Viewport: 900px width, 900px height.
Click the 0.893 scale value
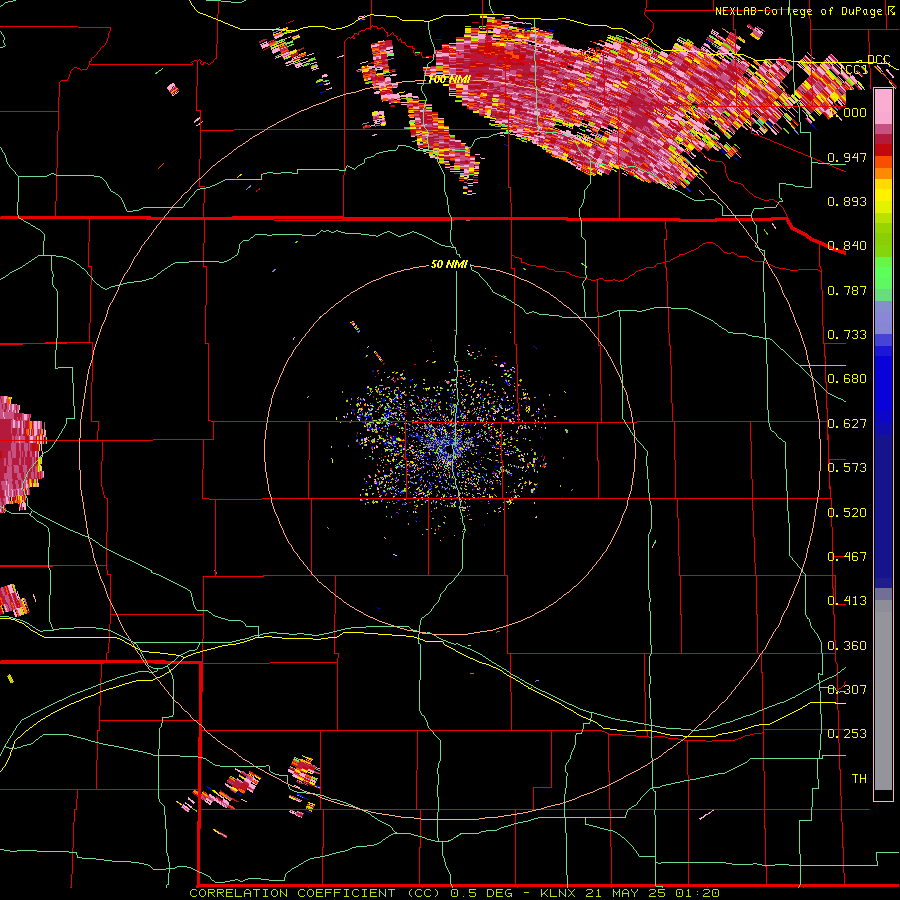(847, 201)
